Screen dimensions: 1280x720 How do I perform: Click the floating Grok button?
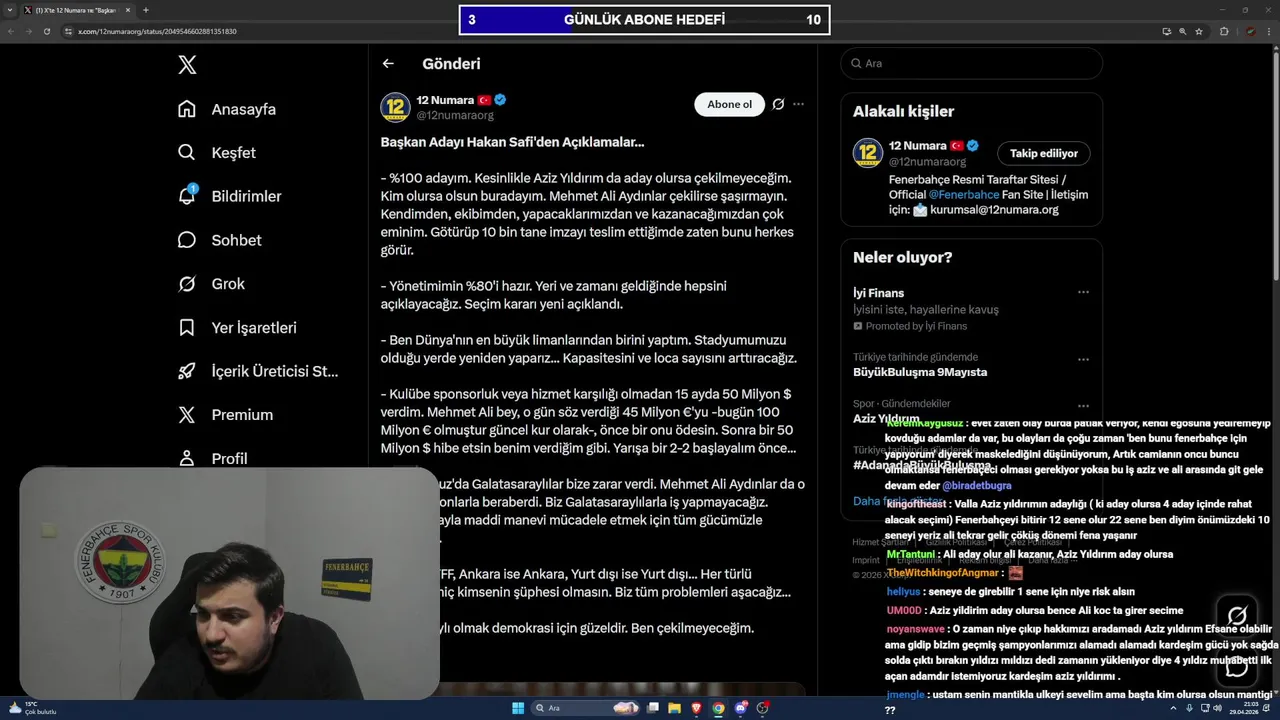1237,616
